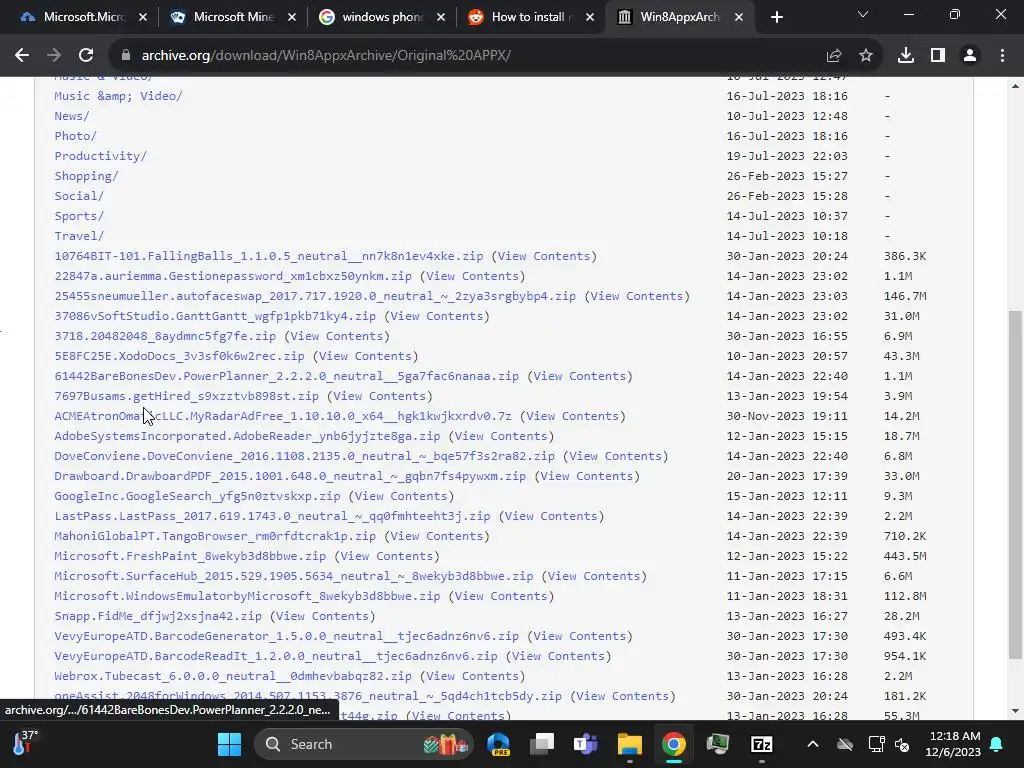Viewport: 1024px width, 768px height.
Task: Open a new browser tab
Action: click(x=776, y=17)
